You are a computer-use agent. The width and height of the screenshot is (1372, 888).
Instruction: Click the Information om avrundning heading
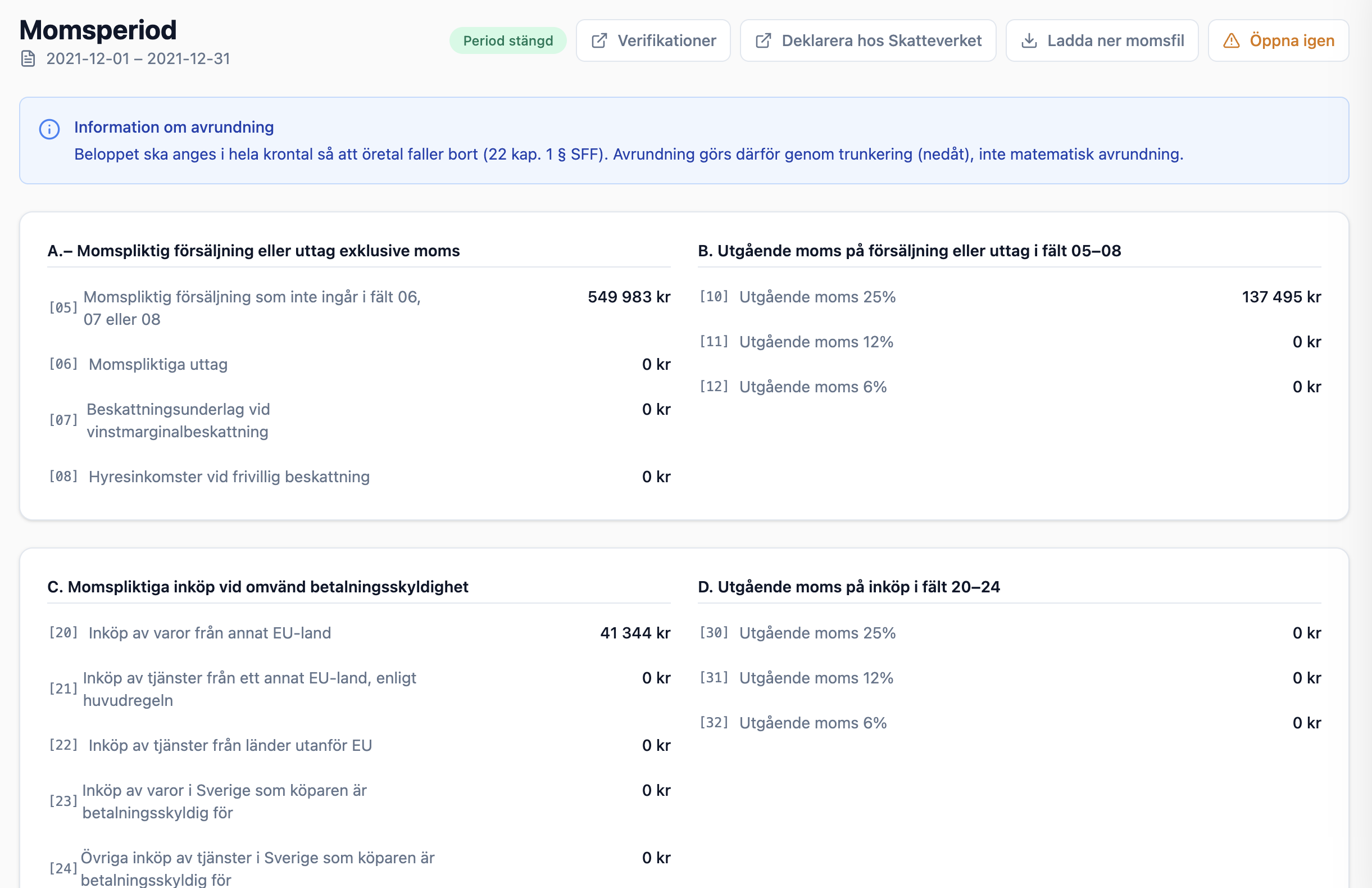click(174, 127)
